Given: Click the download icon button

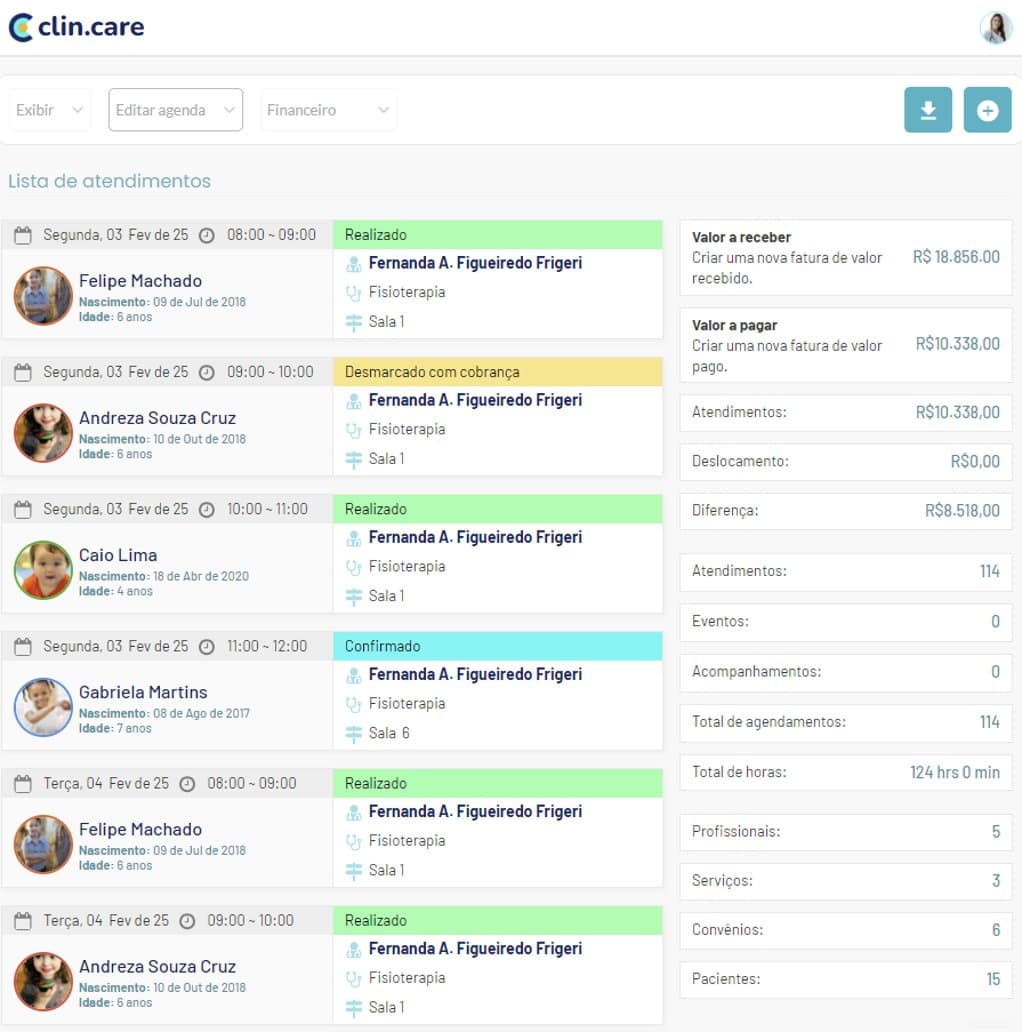Looking at the screenshot, I should click(x=927, y=110).
